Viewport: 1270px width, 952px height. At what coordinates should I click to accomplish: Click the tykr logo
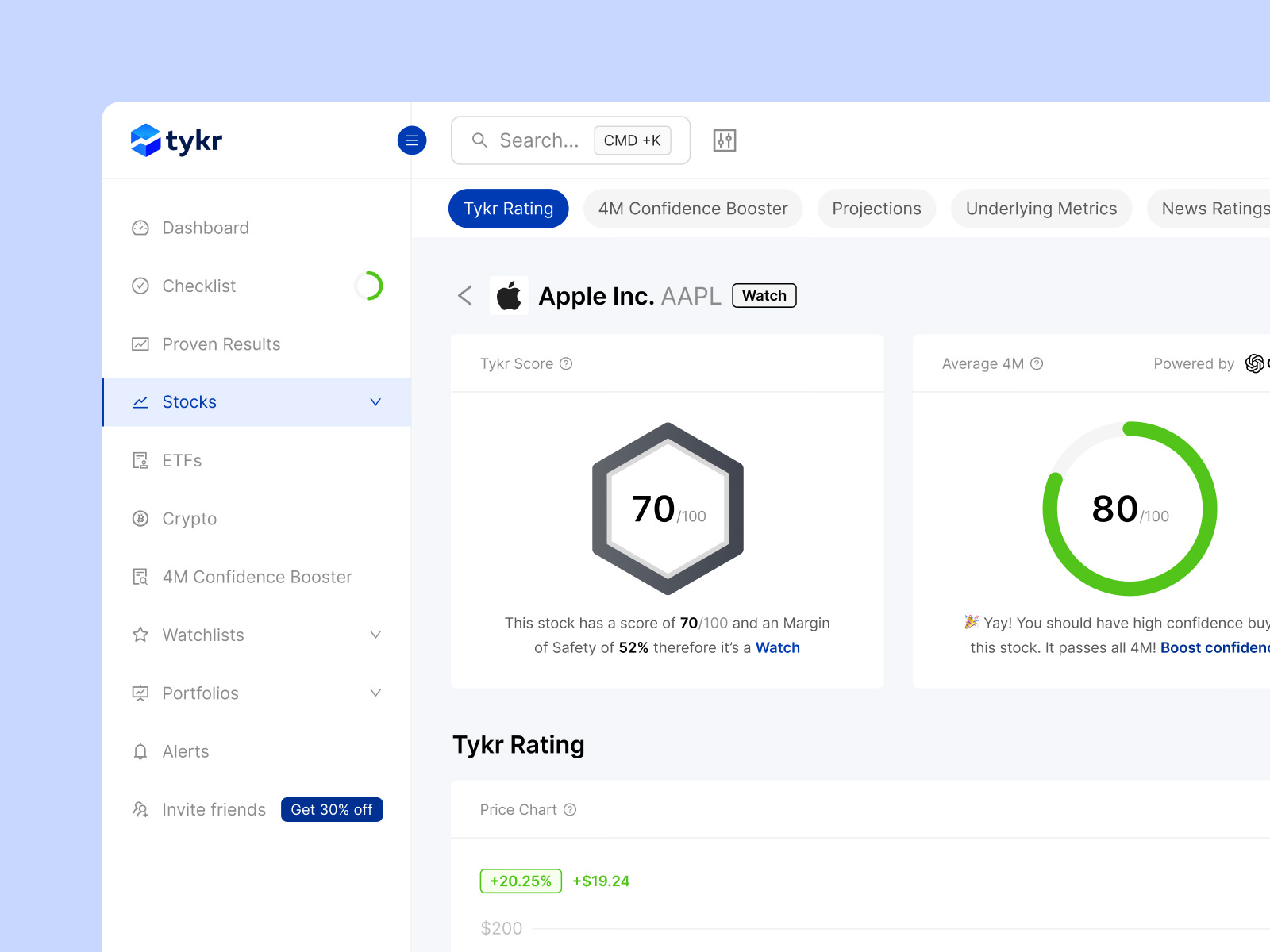pos(176,140)
